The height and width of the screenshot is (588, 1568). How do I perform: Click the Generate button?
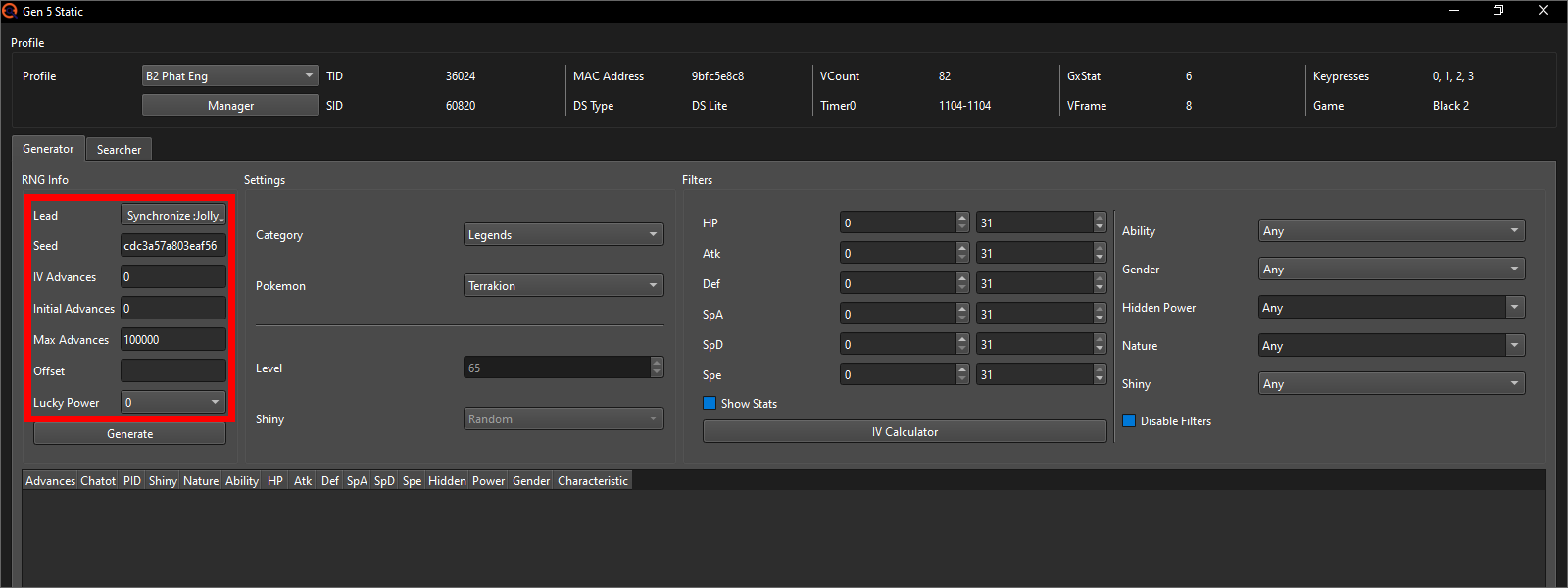click(x=130, y=433)
